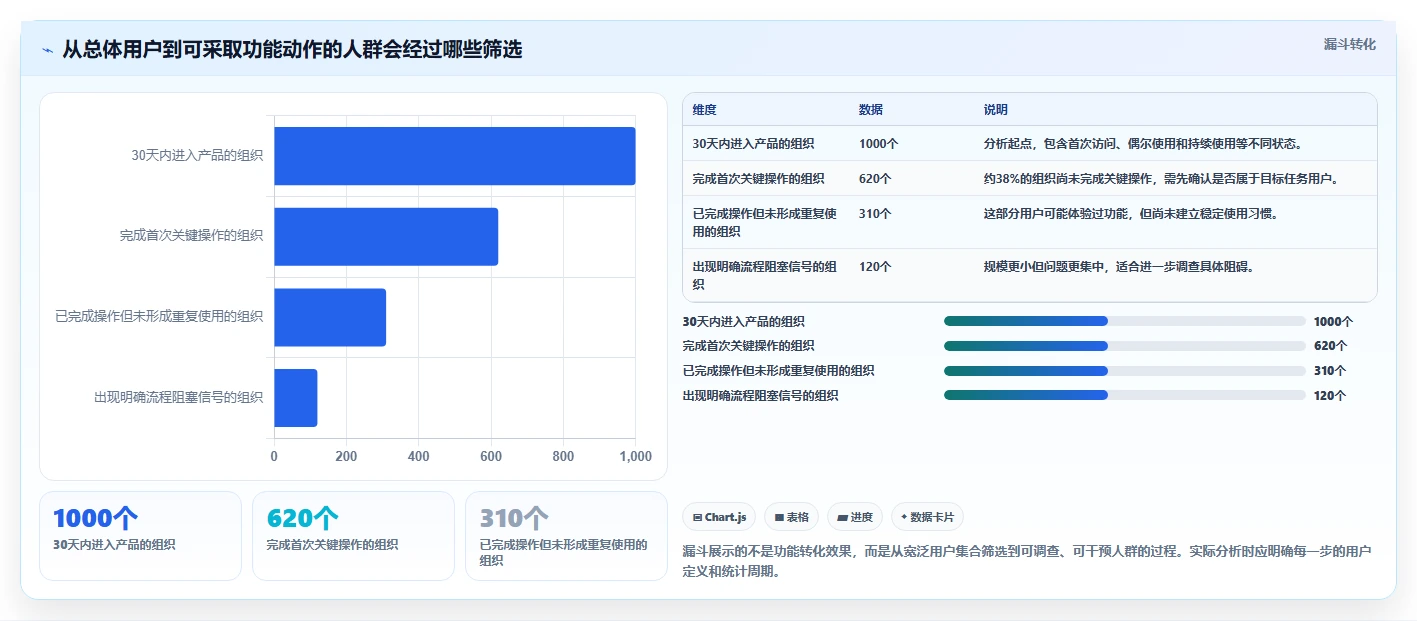Click the 310个 value beside the progress bar
The height and width of the screenshot is (621, 1417).
(x=1331, y=371)
